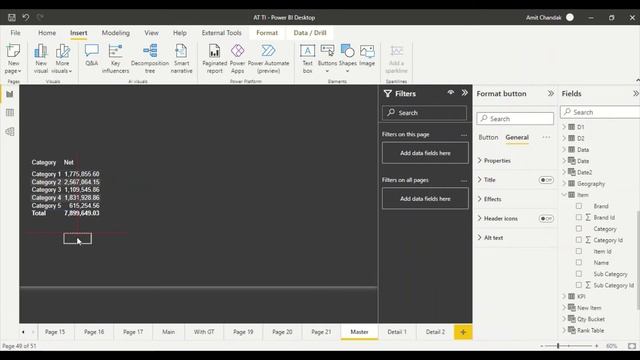
Task: Insert a Q&A visual
Action: pyautogui.click(x=91, y=55)
